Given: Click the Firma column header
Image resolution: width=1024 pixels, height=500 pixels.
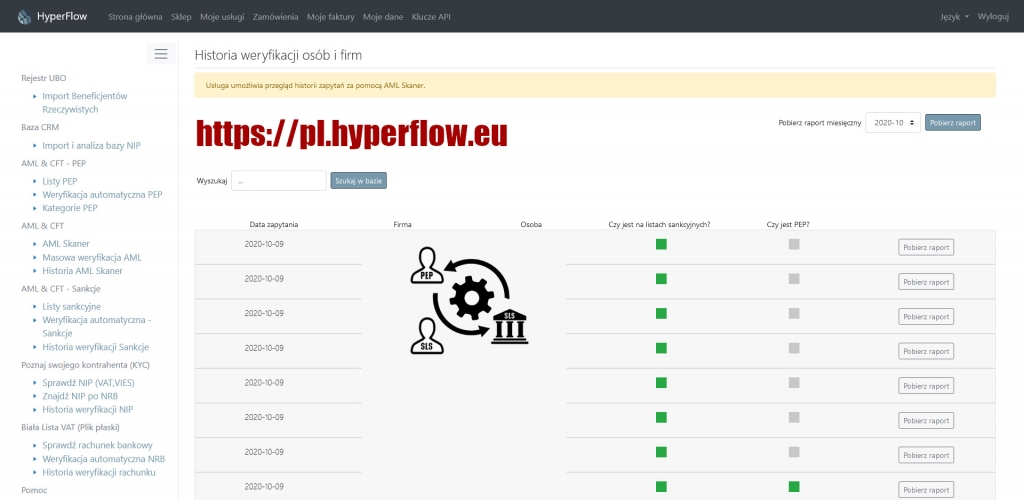Looking at the screenshot, I should [x=402, y=225].
